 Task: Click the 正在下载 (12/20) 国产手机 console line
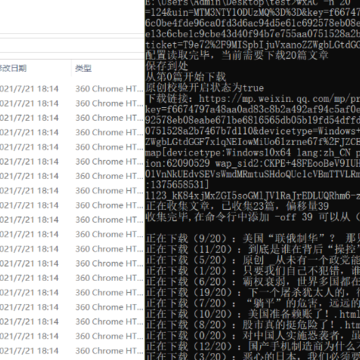(253, 346)
